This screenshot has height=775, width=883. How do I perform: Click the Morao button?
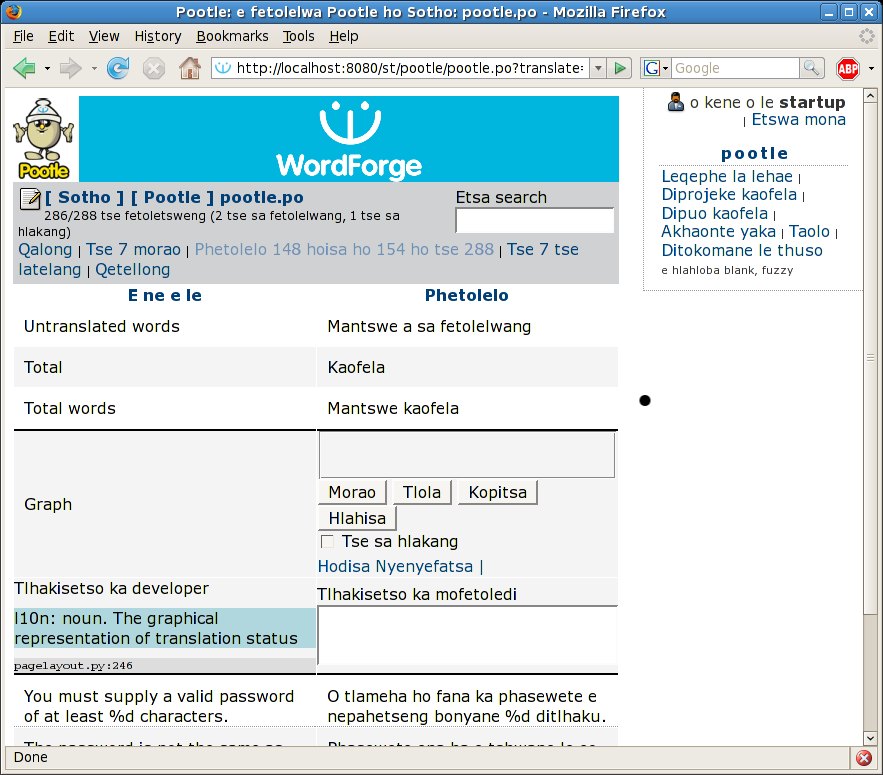tap(353, 492)
